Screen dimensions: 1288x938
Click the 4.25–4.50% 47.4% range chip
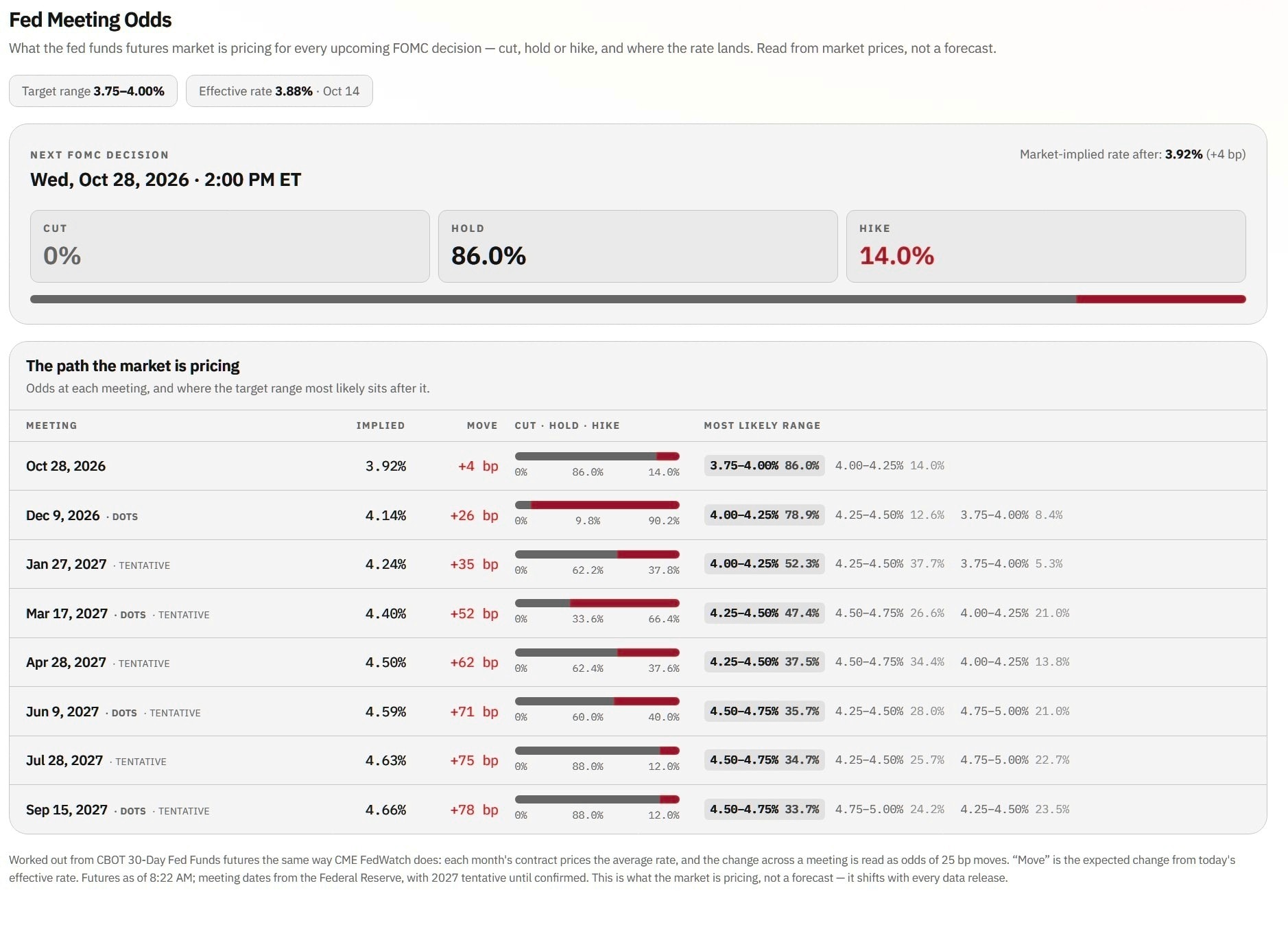765,613
